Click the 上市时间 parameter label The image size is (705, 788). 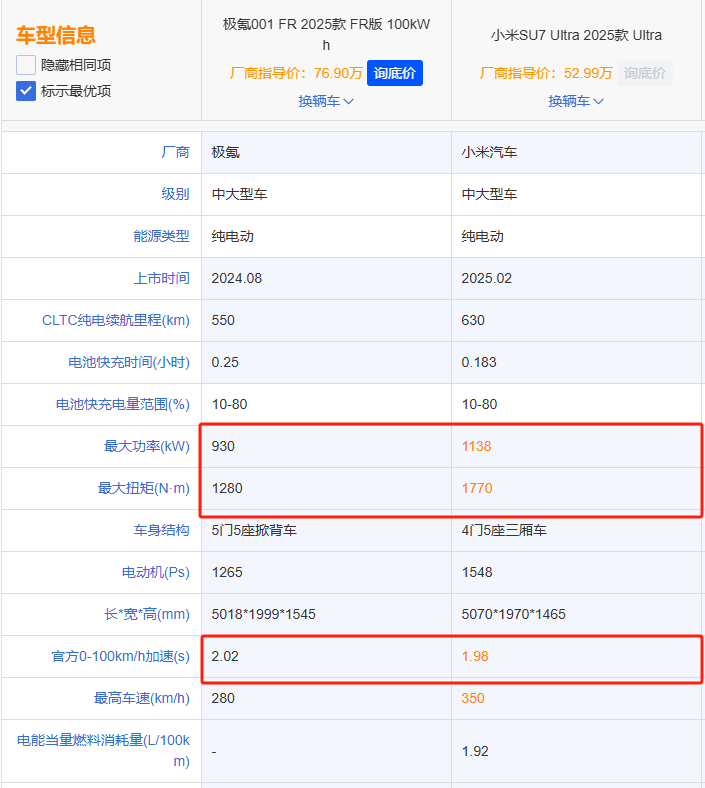click(161, 278)
